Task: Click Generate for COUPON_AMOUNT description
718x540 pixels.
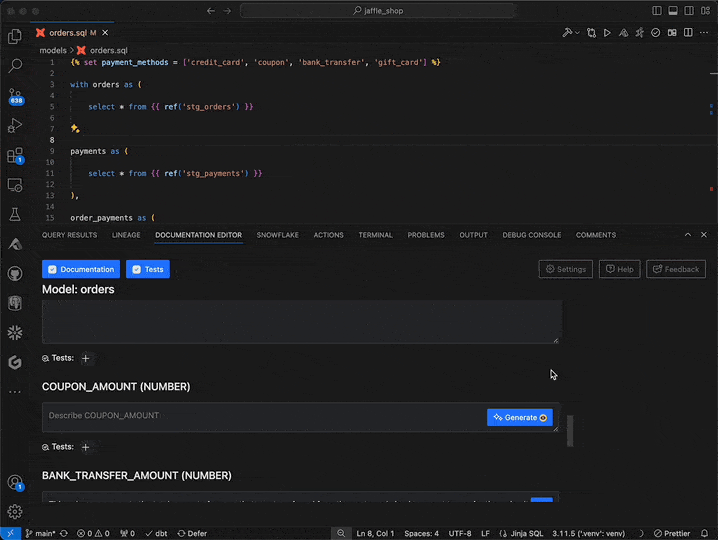Action: (520, 417)
